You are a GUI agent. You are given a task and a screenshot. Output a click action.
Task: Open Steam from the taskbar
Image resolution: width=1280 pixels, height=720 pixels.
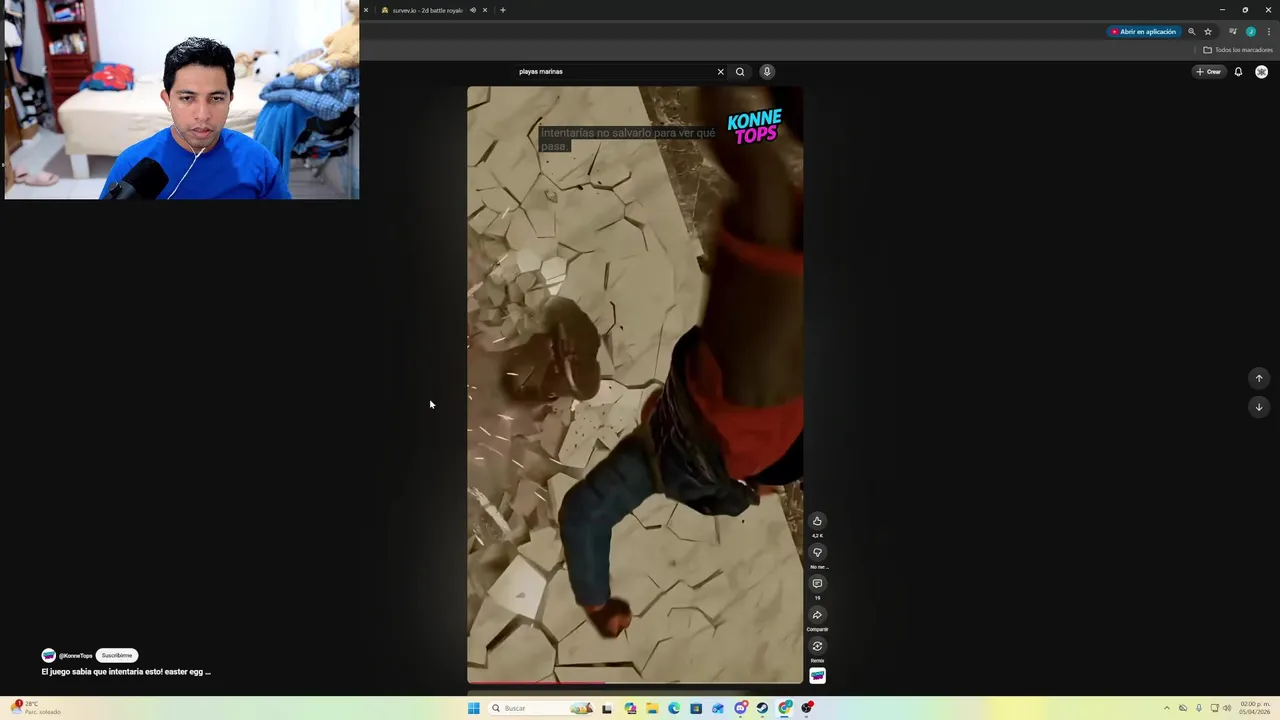pos(762,708)
